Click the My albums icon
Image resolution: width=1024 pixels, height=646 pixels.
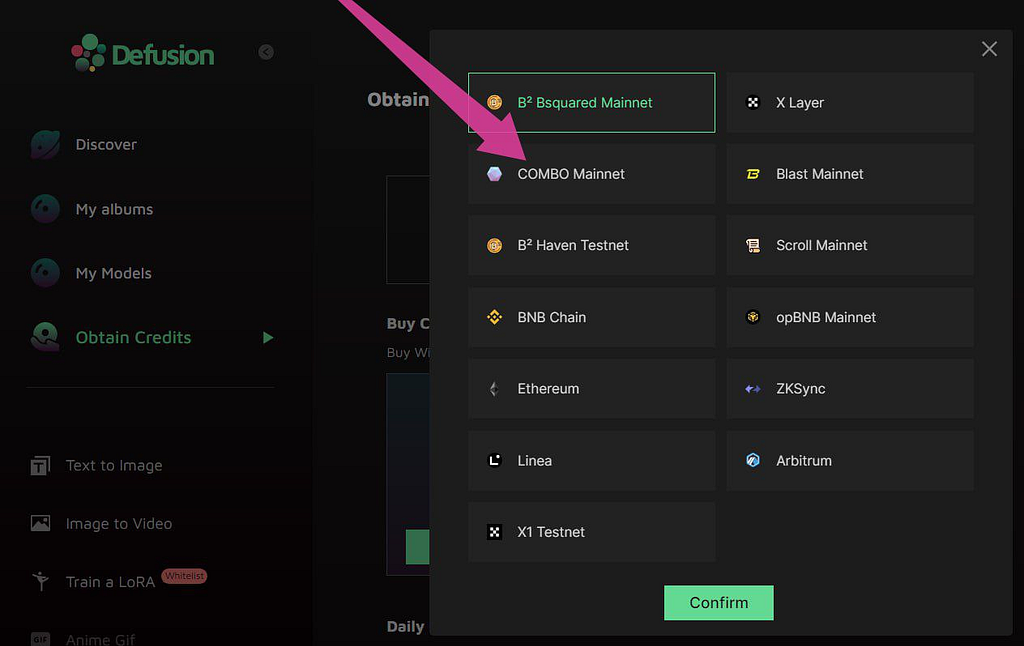(45, 209)
